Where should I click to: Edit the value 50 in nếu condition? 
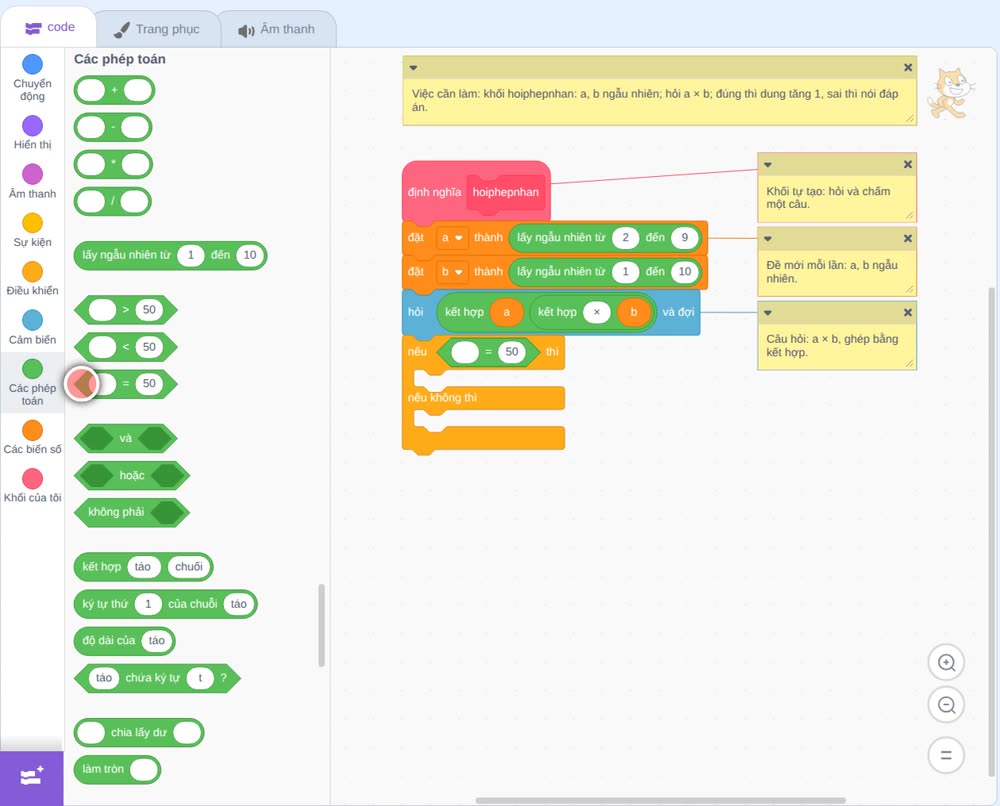[511, 352]
